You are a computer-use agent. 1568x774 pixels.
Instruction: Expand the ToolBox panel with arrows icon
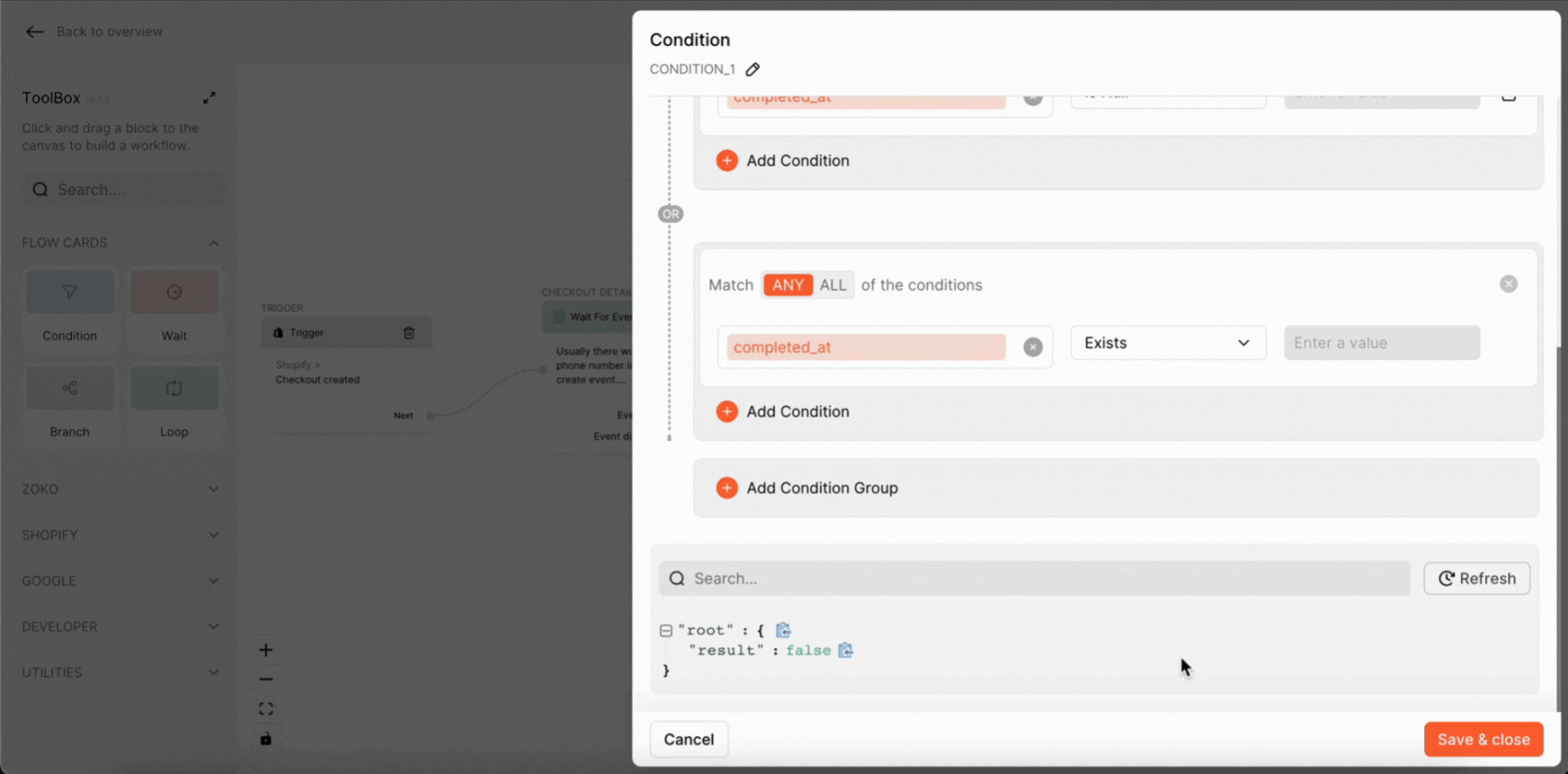[x=209, y=98]
